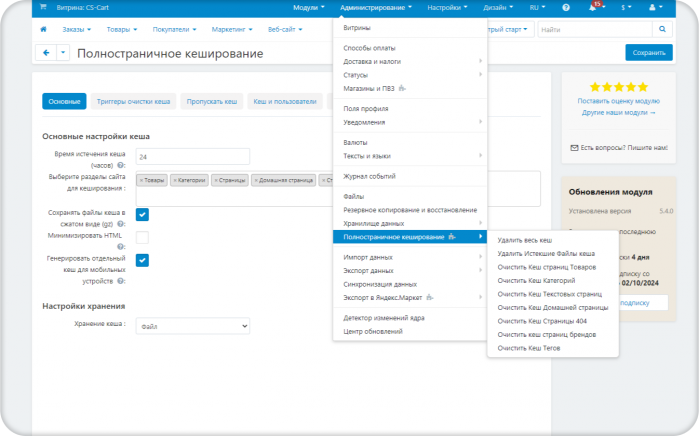Click the Сохранить button

pos(649,53)
